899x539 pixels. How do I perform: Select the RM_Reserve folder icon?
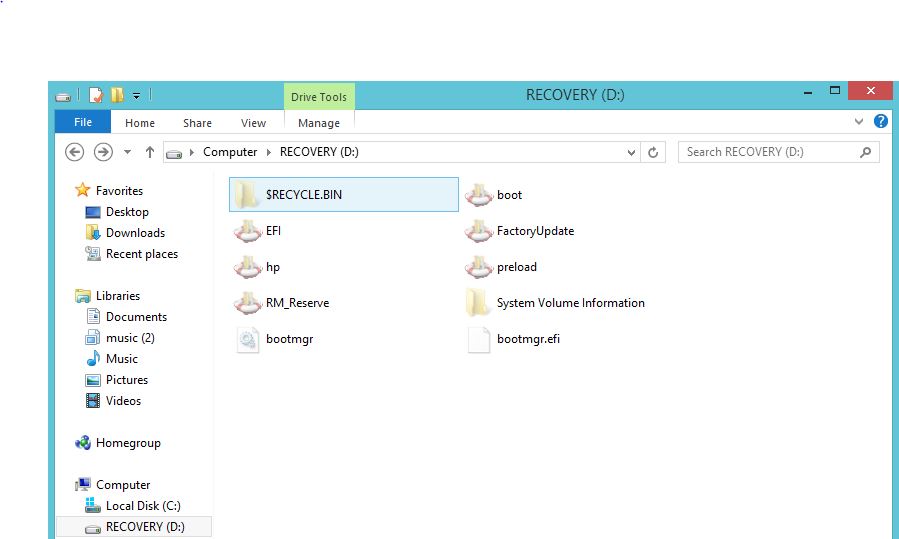pyautogui.click(x=248, y=303)
